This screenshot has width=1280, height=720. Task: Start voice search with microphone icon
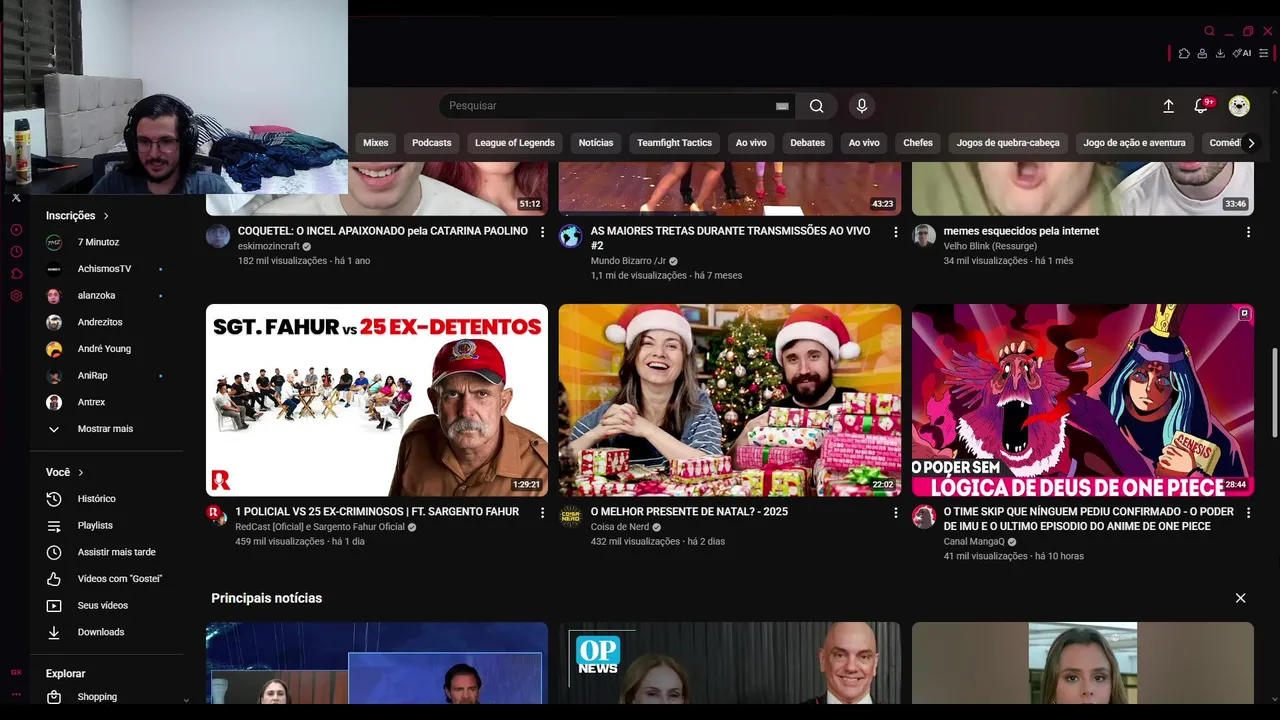click(x=862, y=106)
